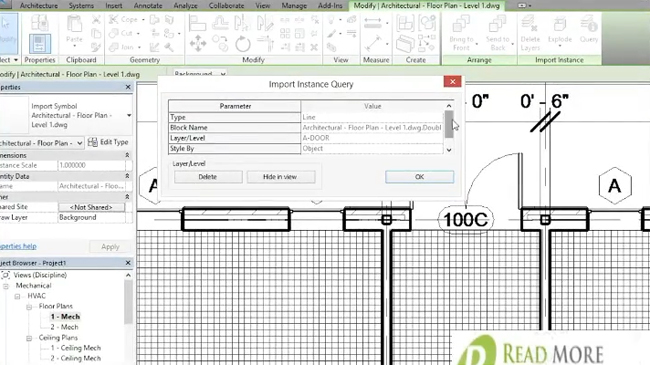This screenshot has width=650, height=365.
Task: Collapse the Mechanical tree node
Action: [6, 286]
